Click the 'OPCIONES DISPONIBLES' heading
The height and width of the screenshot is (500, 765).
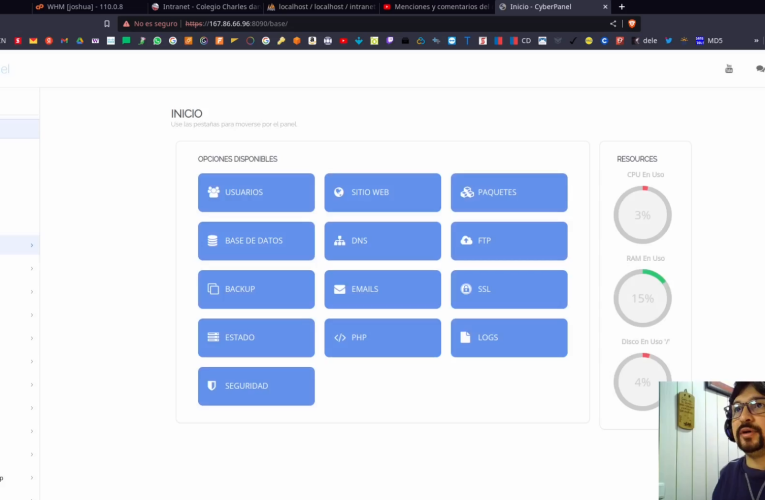[x=238, y=159]
